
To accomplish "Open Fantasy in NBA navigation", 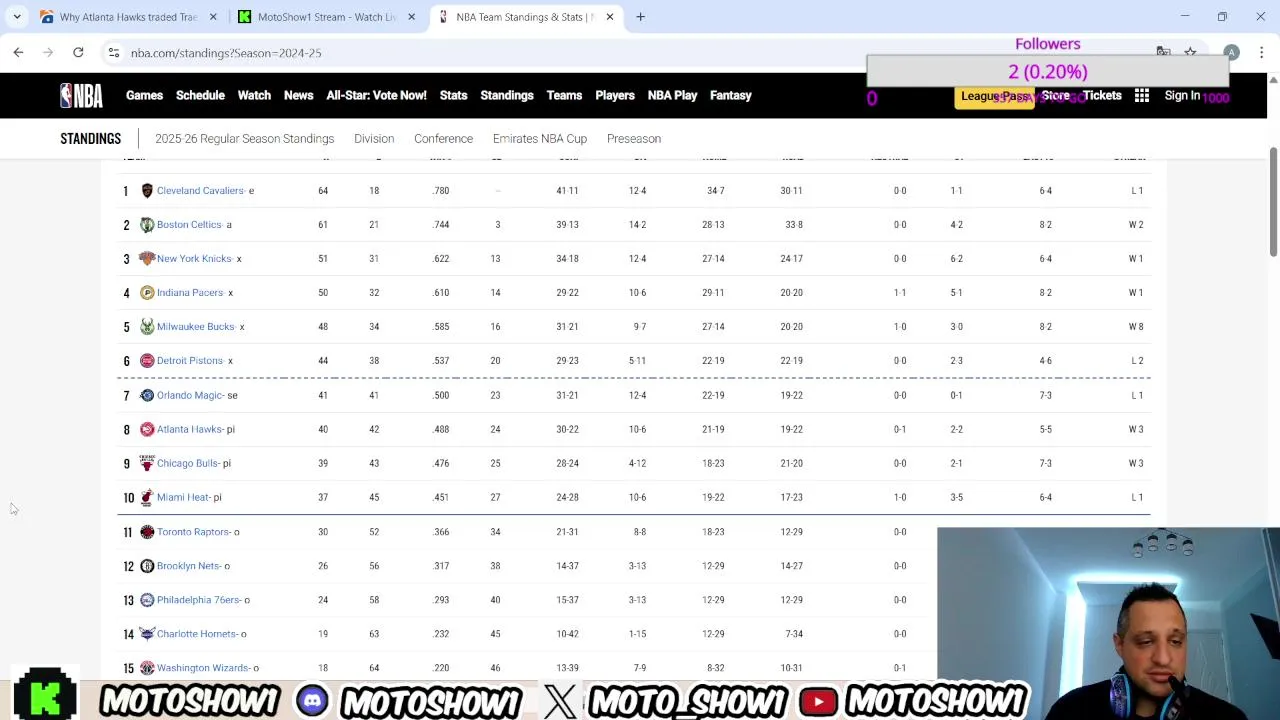I will 730,95.
